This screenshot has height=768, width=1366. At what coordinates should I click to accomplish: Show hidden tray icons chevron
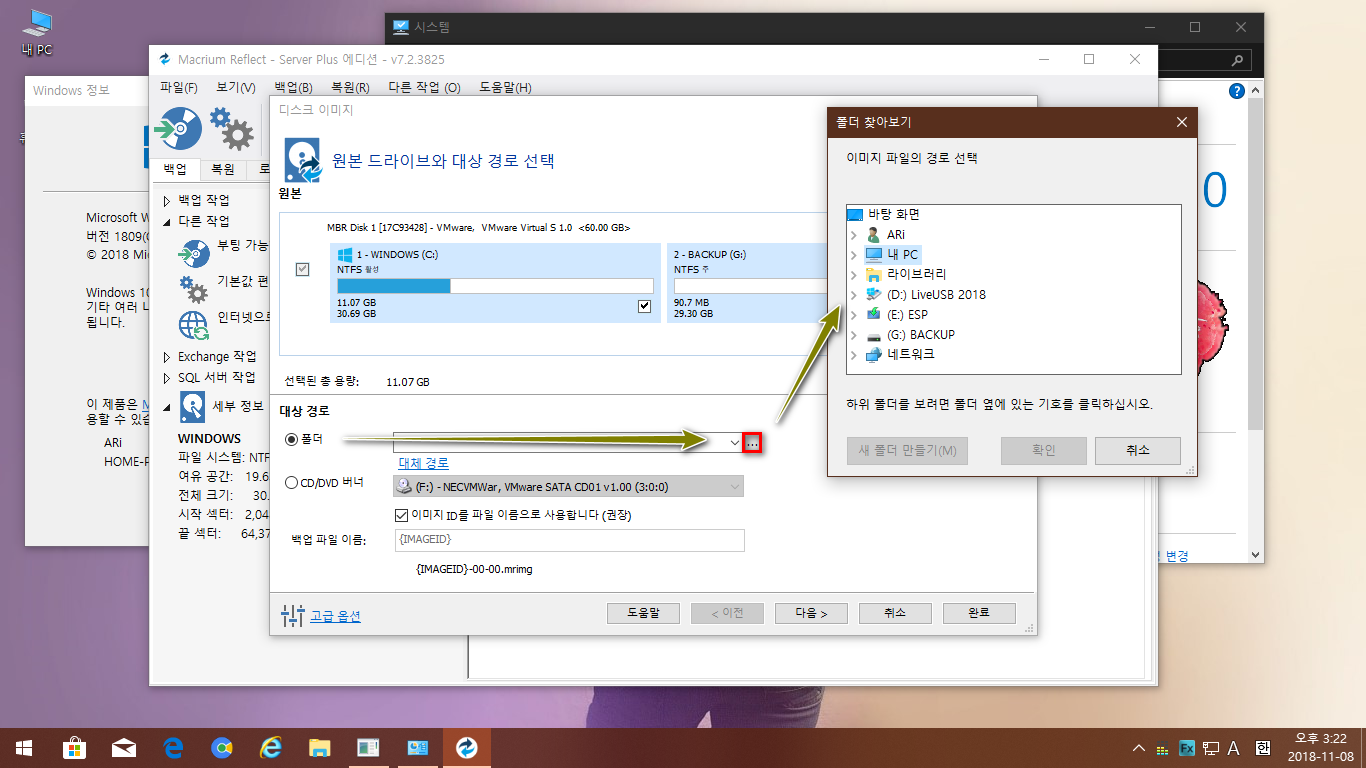point(1138,748)
